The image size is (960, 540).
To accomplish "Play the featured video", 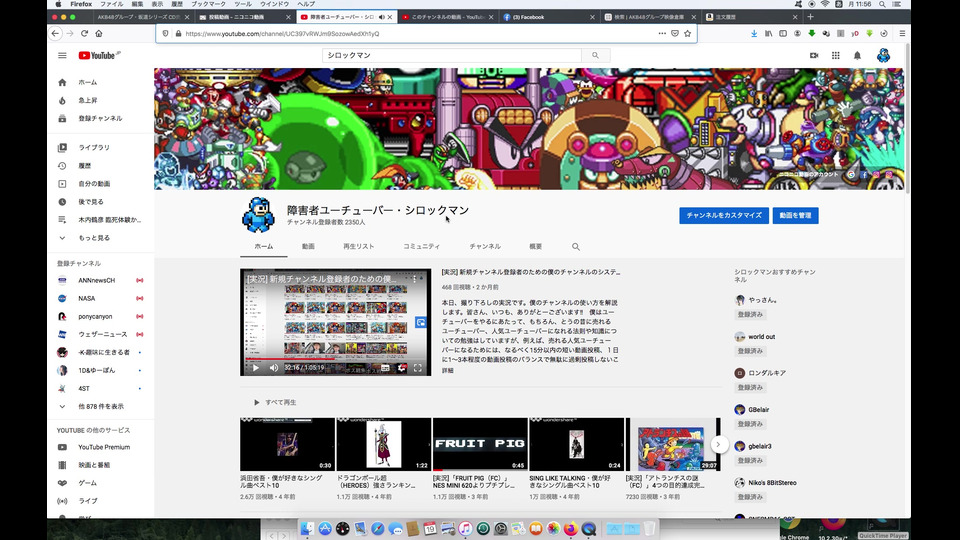I will (x=255, y=368).
